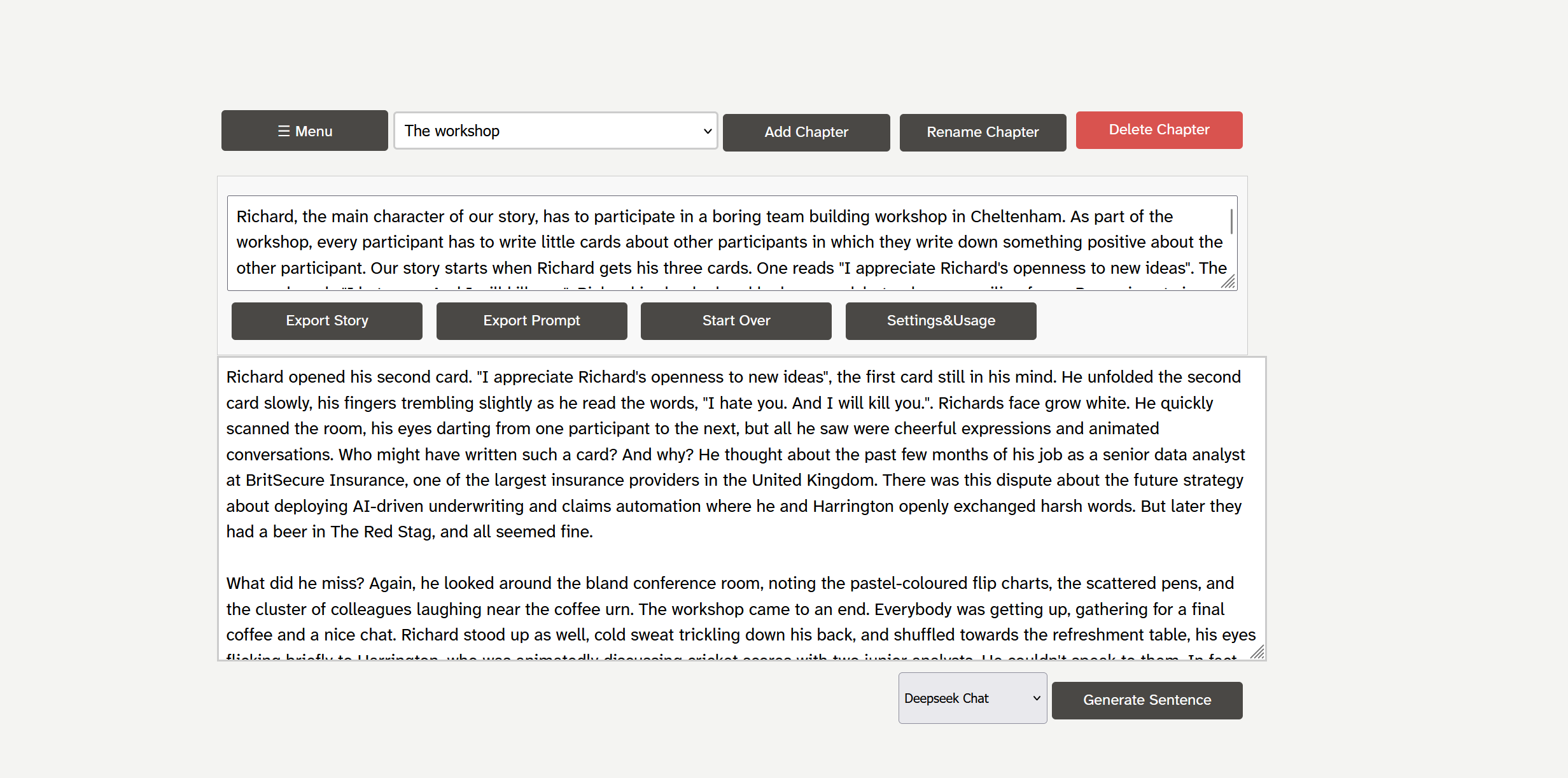
Task: Rename the current chapter
Action: tap(983, 132)
